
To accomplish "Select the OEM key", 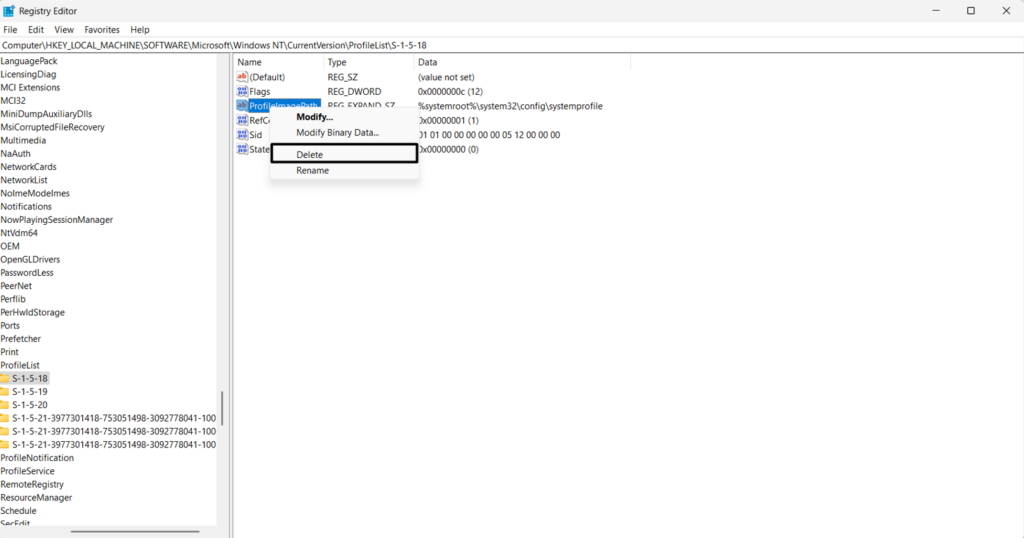I will tap(10, 246).
